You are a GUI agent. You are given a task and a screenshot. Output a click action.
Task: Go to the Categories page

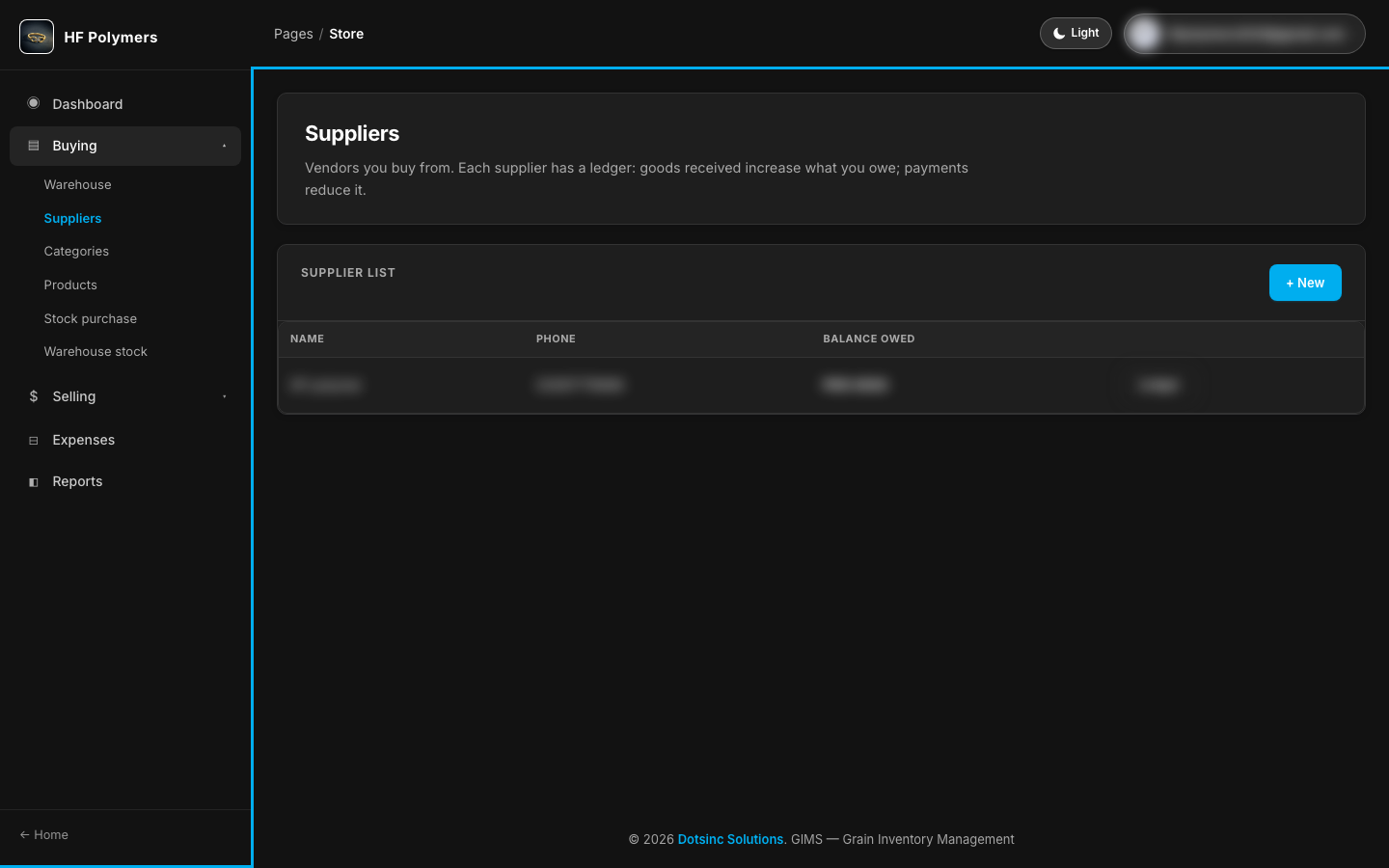pos(76,251)
